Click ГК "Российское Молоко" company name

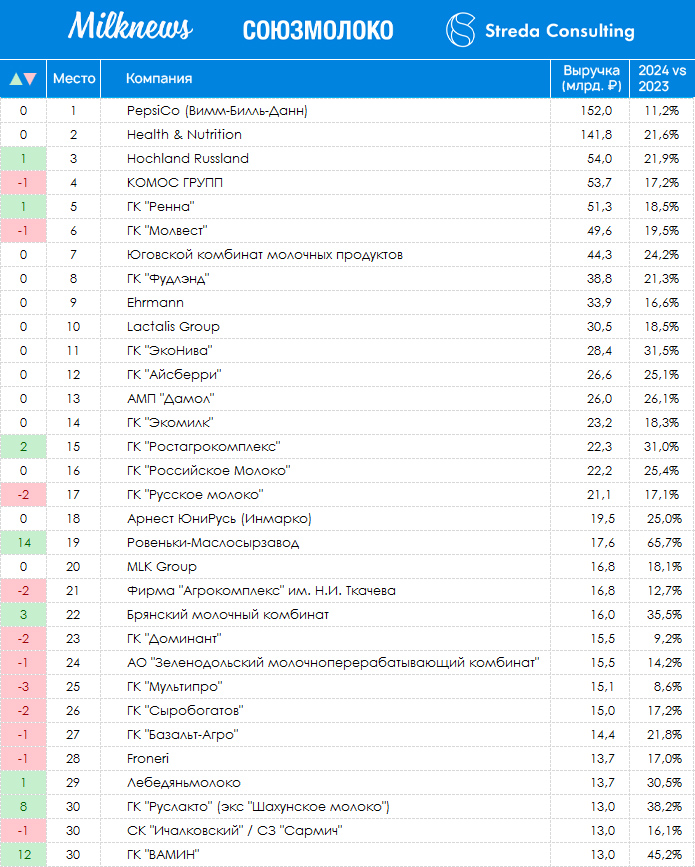pyautogui.click(x=208, y=471)
